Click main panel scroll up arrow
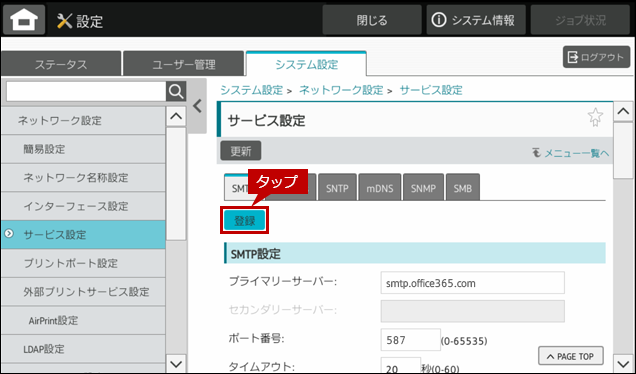 623,112
